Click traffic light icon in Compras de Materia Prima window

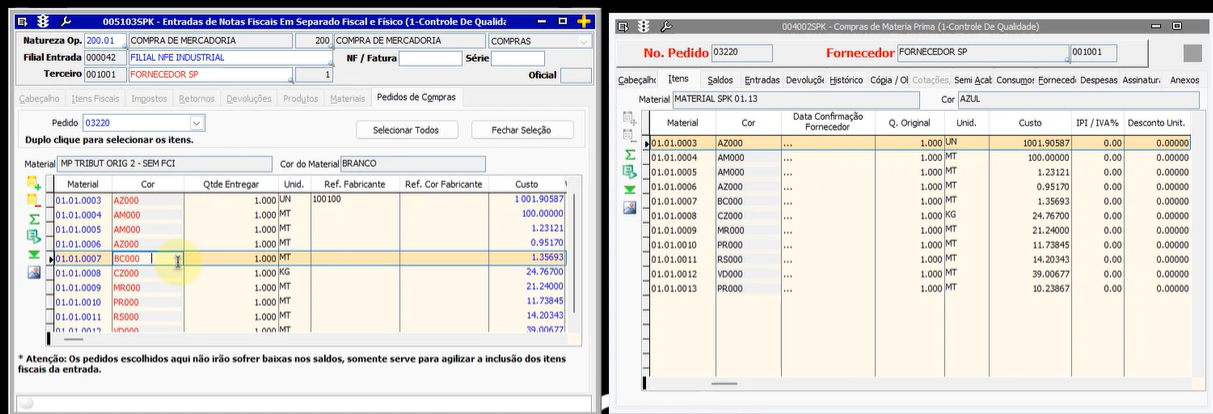click(x=643, y=26)
